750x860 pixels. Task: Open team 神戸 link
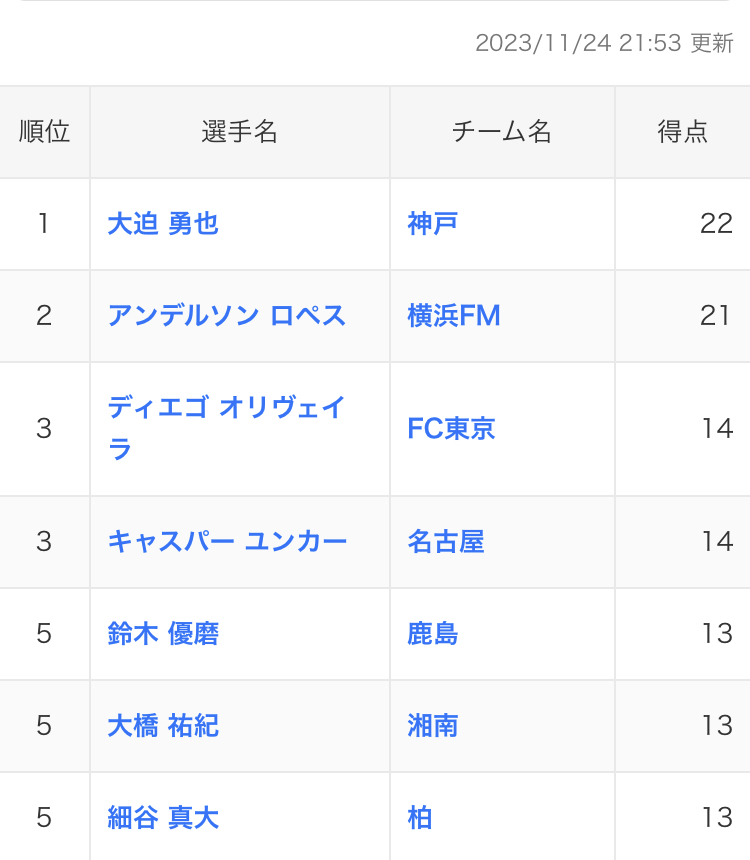[x=432, y=224]
